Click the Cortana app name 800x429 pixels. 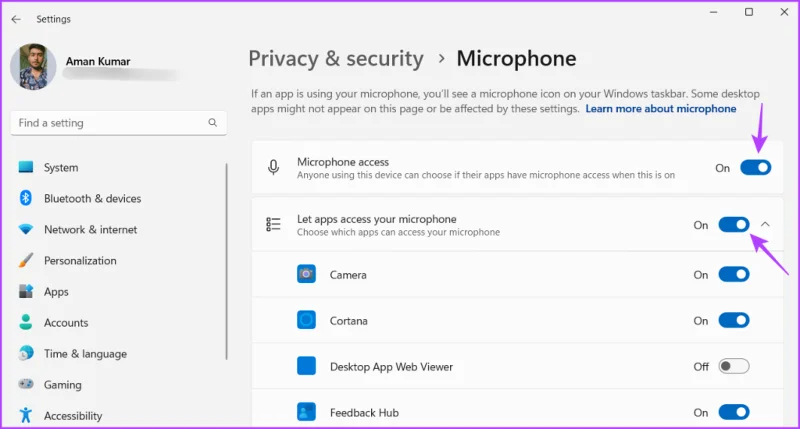348,321
